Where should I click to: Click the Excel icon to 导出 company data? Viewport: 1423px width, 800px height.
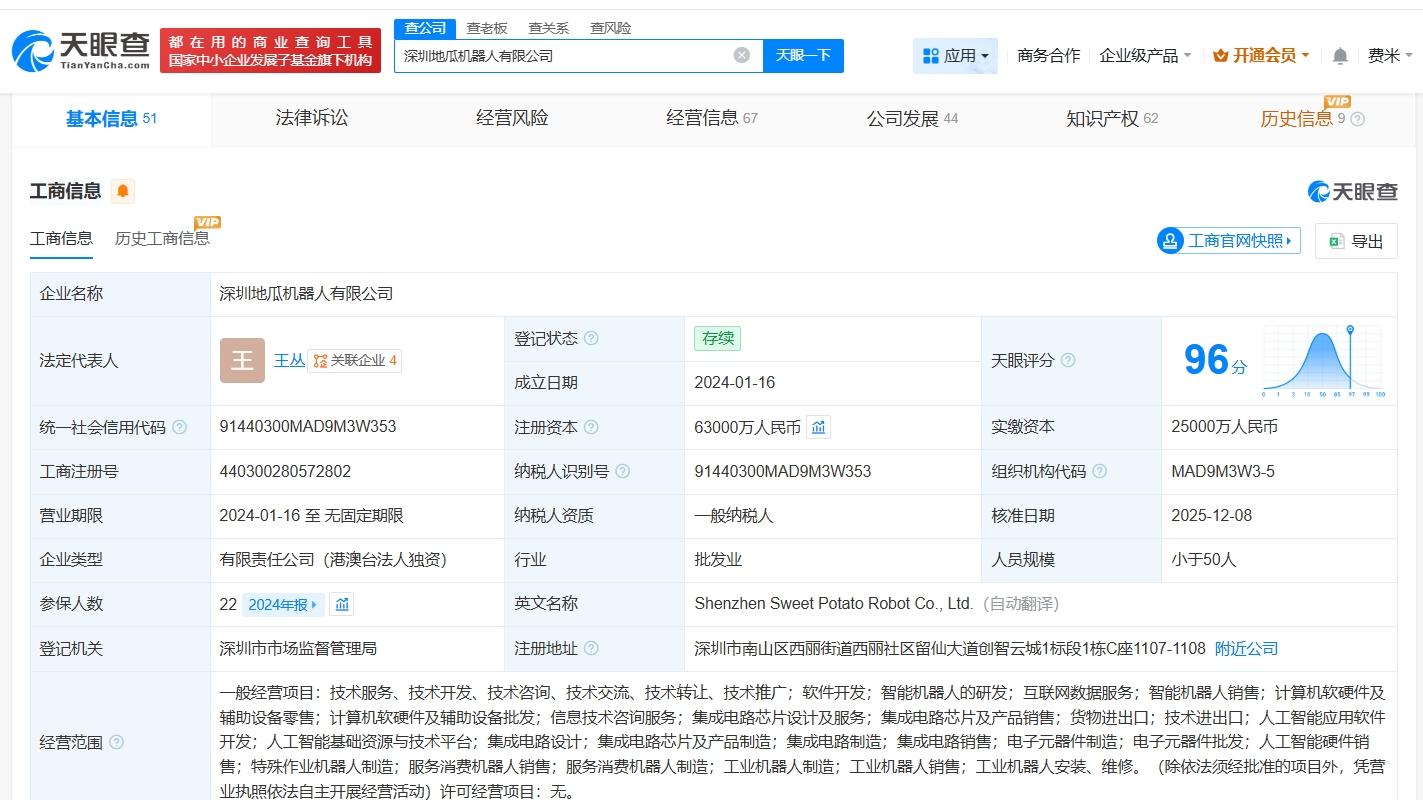click(x=1337, y=240)
